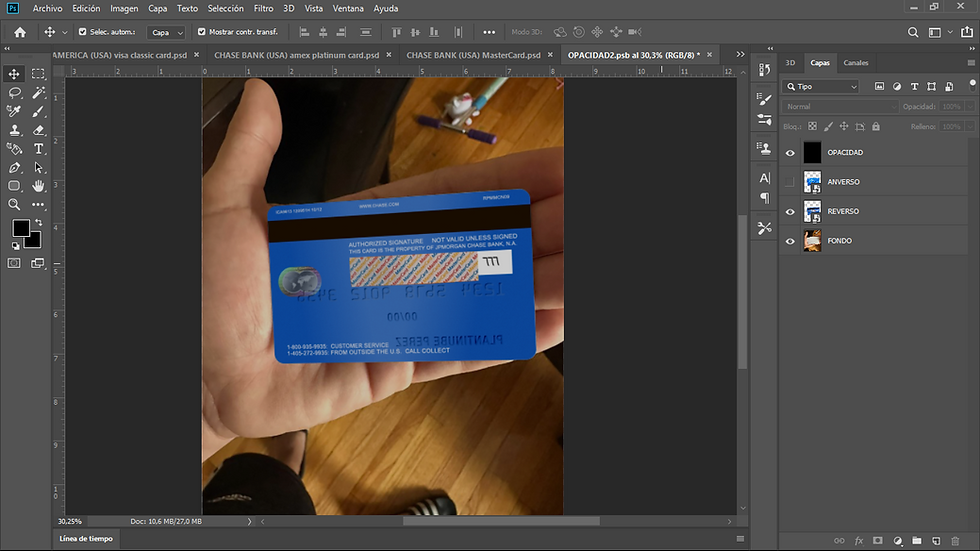Open the Edit Toolbar three-dots menu

click(38, 204)
